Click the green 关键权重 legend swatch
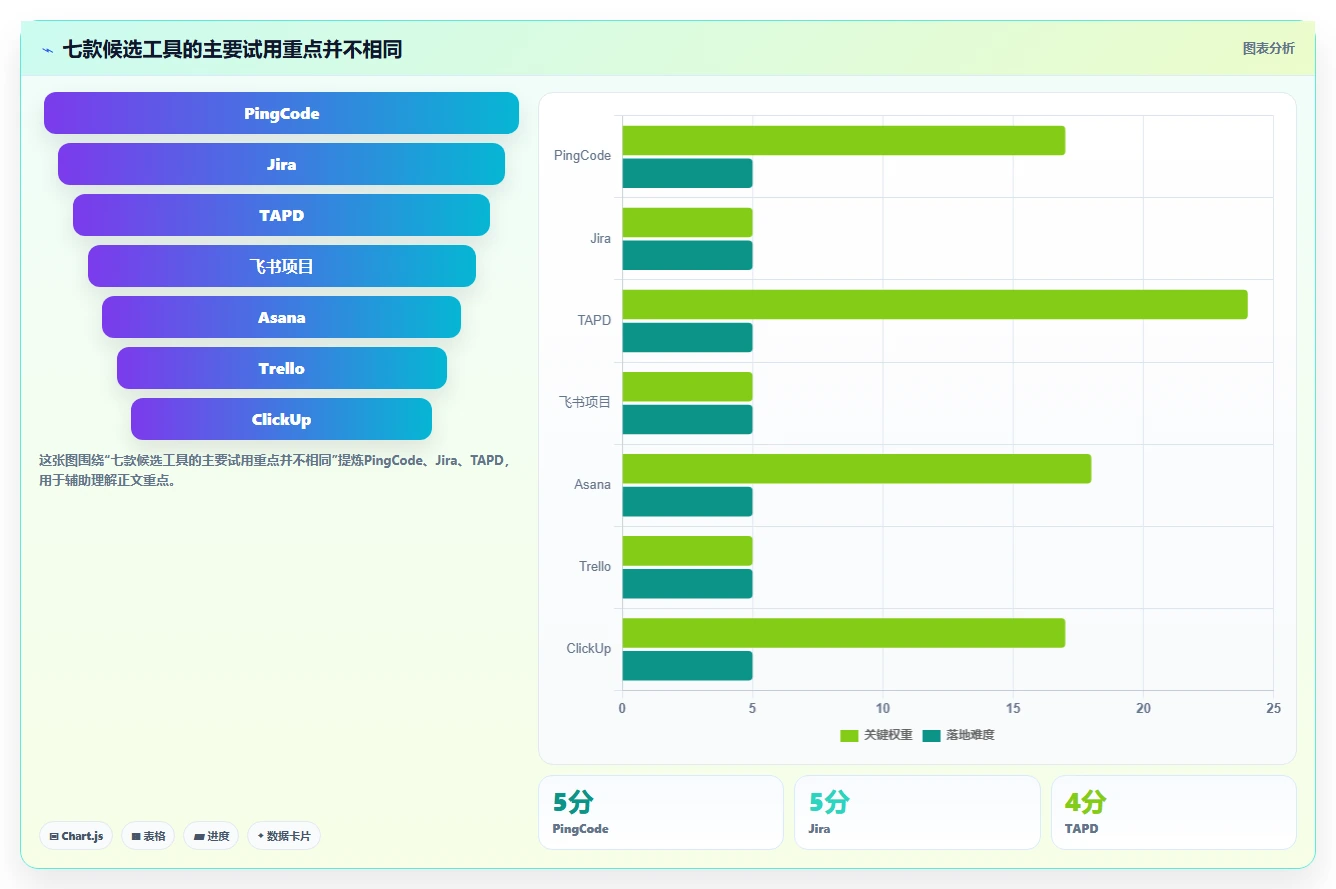This screenshot has height=889, width=1336. pos(849,735)
